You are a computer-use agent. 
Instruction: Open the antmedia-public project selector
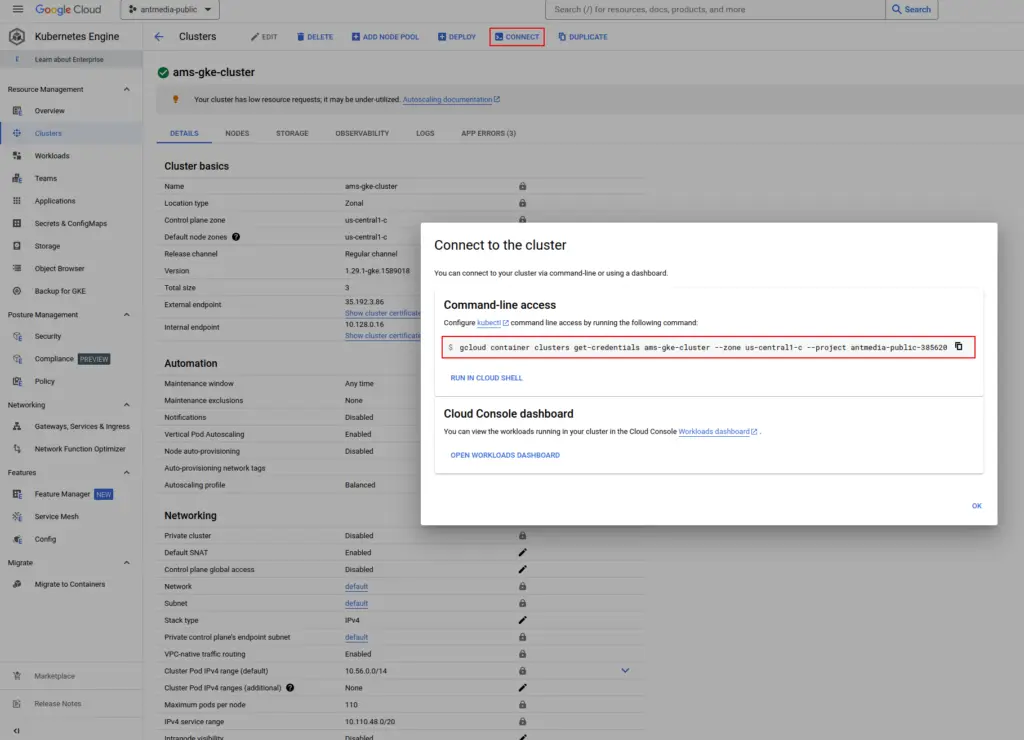pyautogui.click(x=170, y=9)
